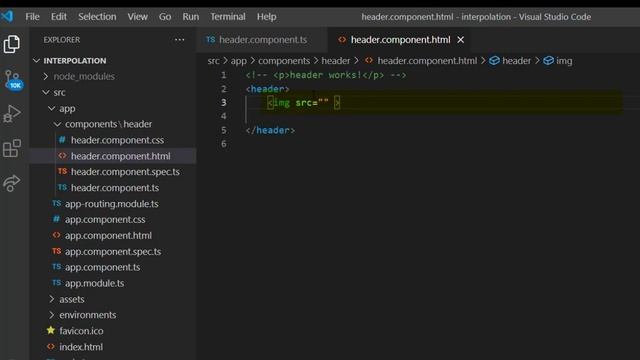Click src in the breadcrumb path
This screenshot has width=640, height=360.
click(x=213, y=61)
